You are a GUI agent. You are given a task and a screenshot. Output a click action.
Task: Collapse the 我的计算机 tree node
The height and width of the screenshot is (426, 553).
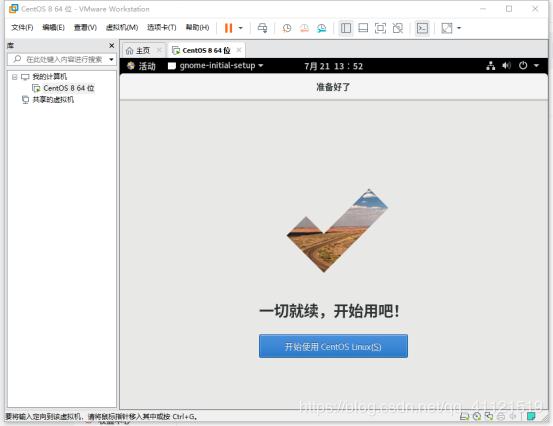[14, 77]
